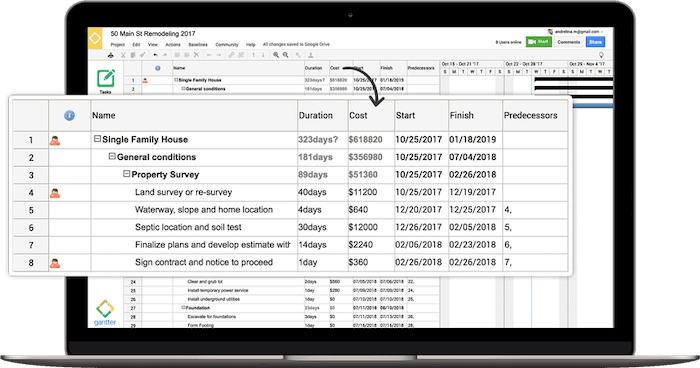Open the Actions menu
This screenshot has height=368, width=700.
[173, 45]
